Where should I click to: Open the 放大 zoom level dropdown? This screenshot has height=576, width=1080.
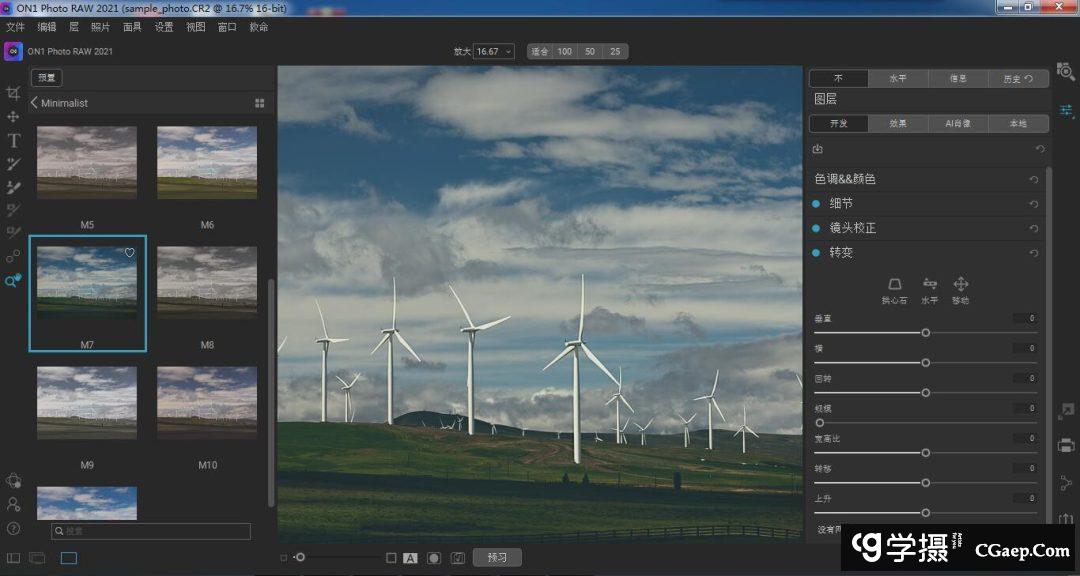494,51
